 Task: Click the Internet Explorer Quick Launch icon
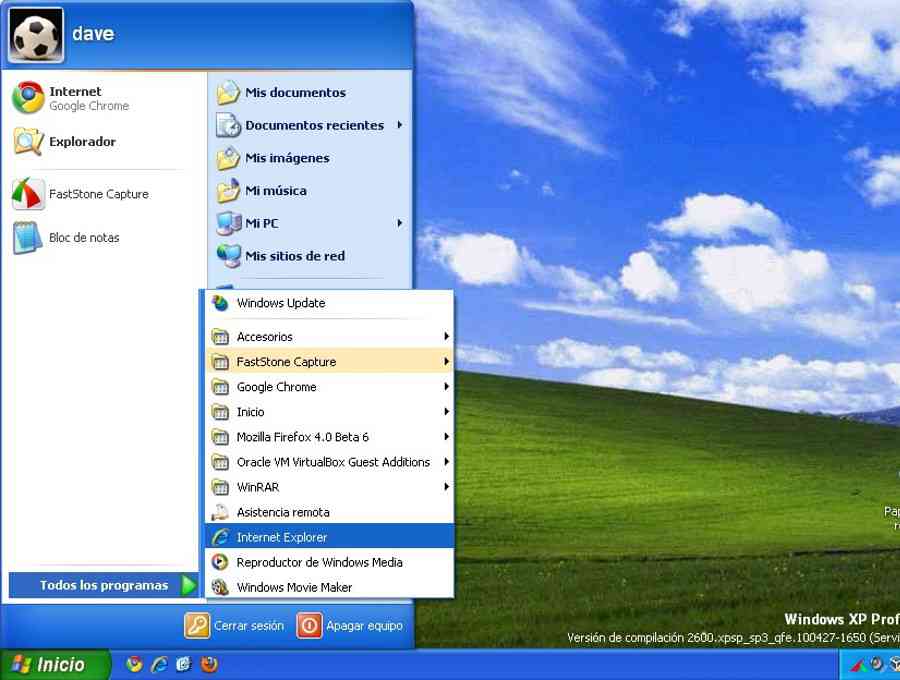coord(159,665)
